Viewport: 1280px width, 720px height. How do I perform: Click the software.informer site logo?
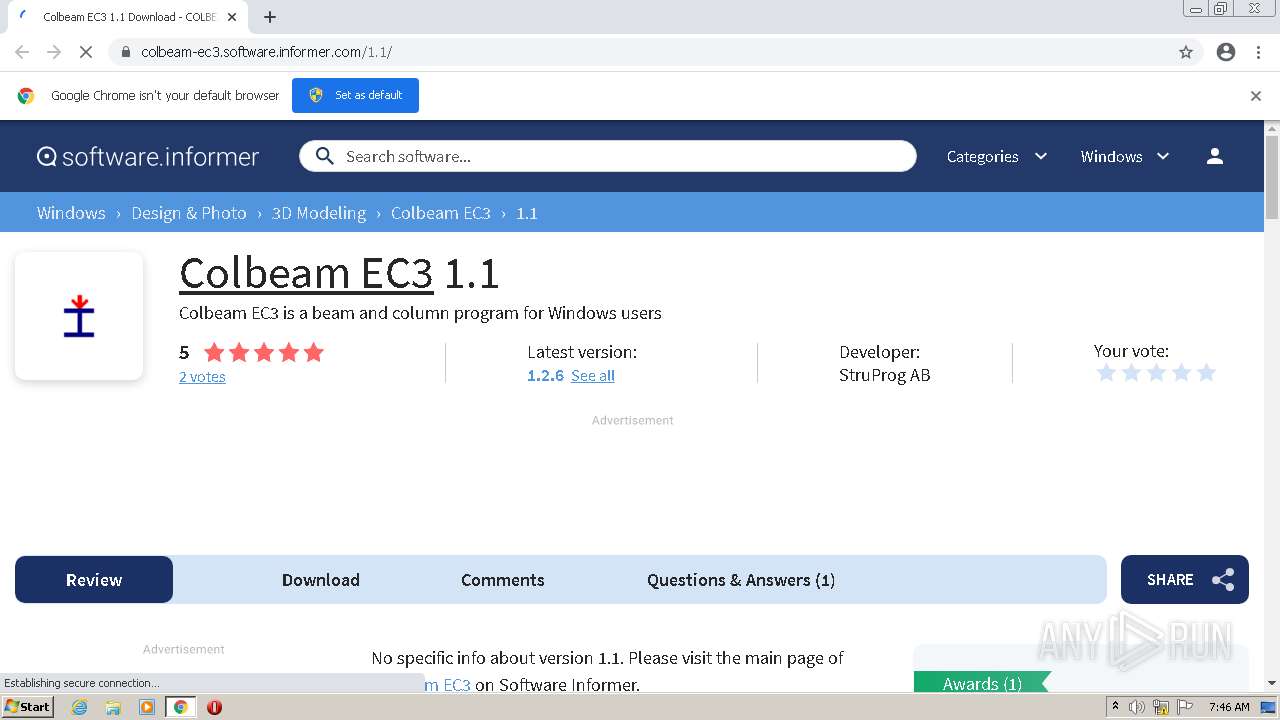tap(148, 156)
